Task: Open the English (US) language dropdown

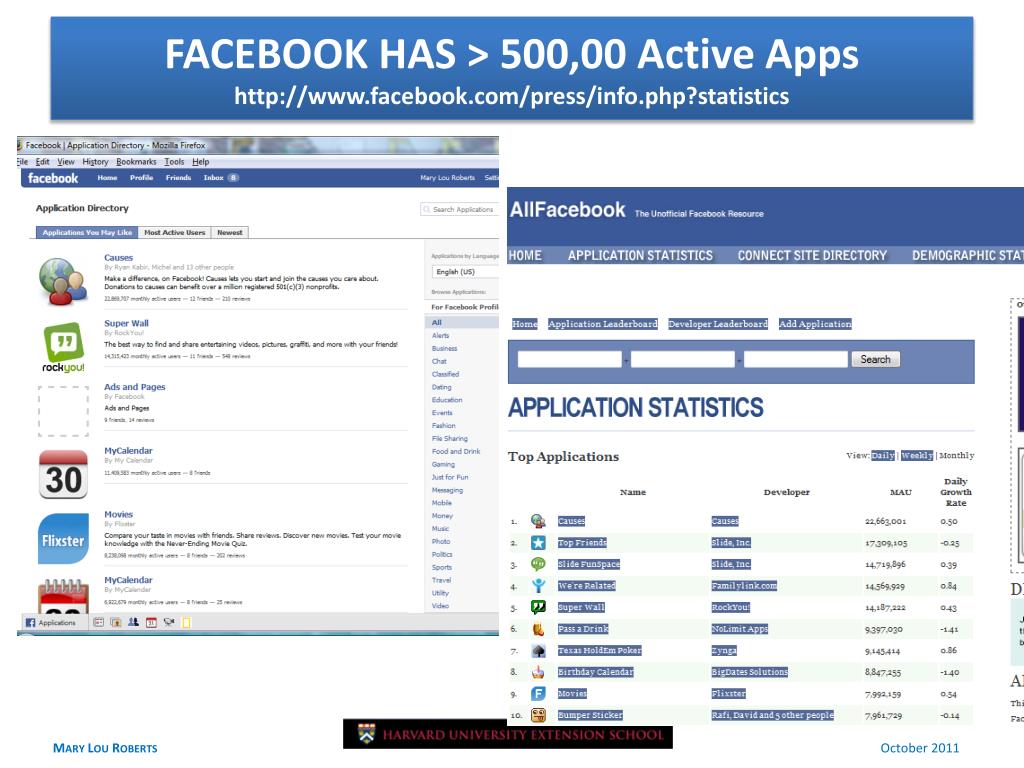Action: pyautogui.click(x=465, y=272)
